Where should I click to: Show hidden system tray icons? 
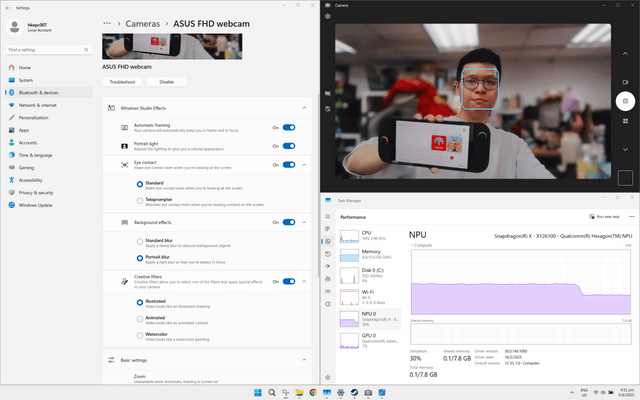coord(572,393)
